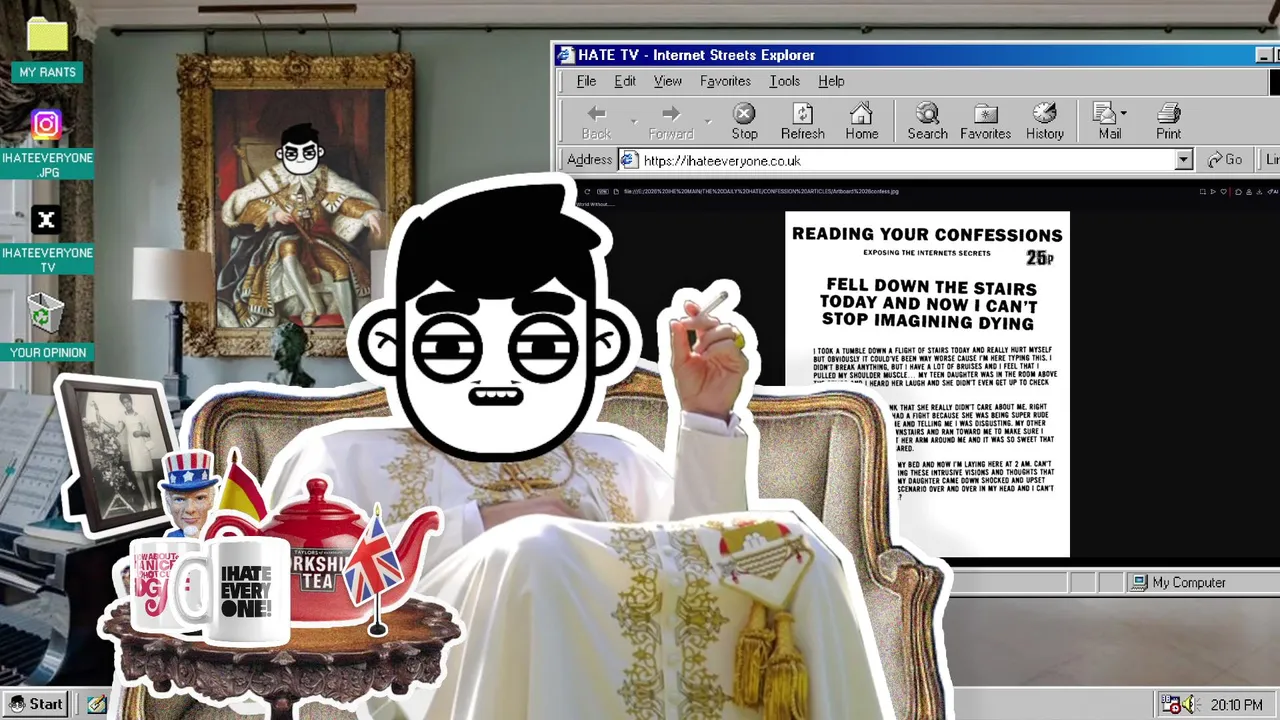
Task: Open the Search toolbar button
Action: point(927,122)
